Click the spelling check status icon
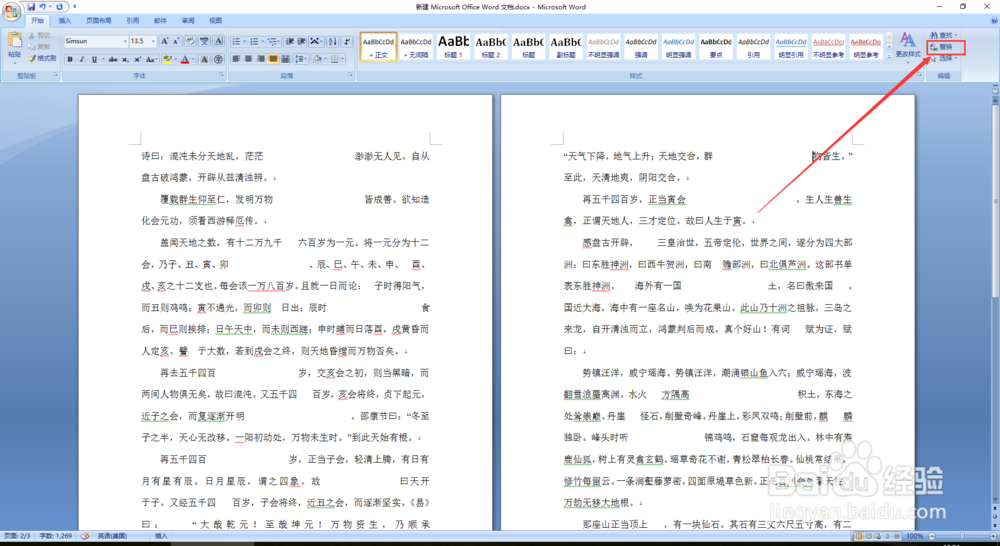 85,536
